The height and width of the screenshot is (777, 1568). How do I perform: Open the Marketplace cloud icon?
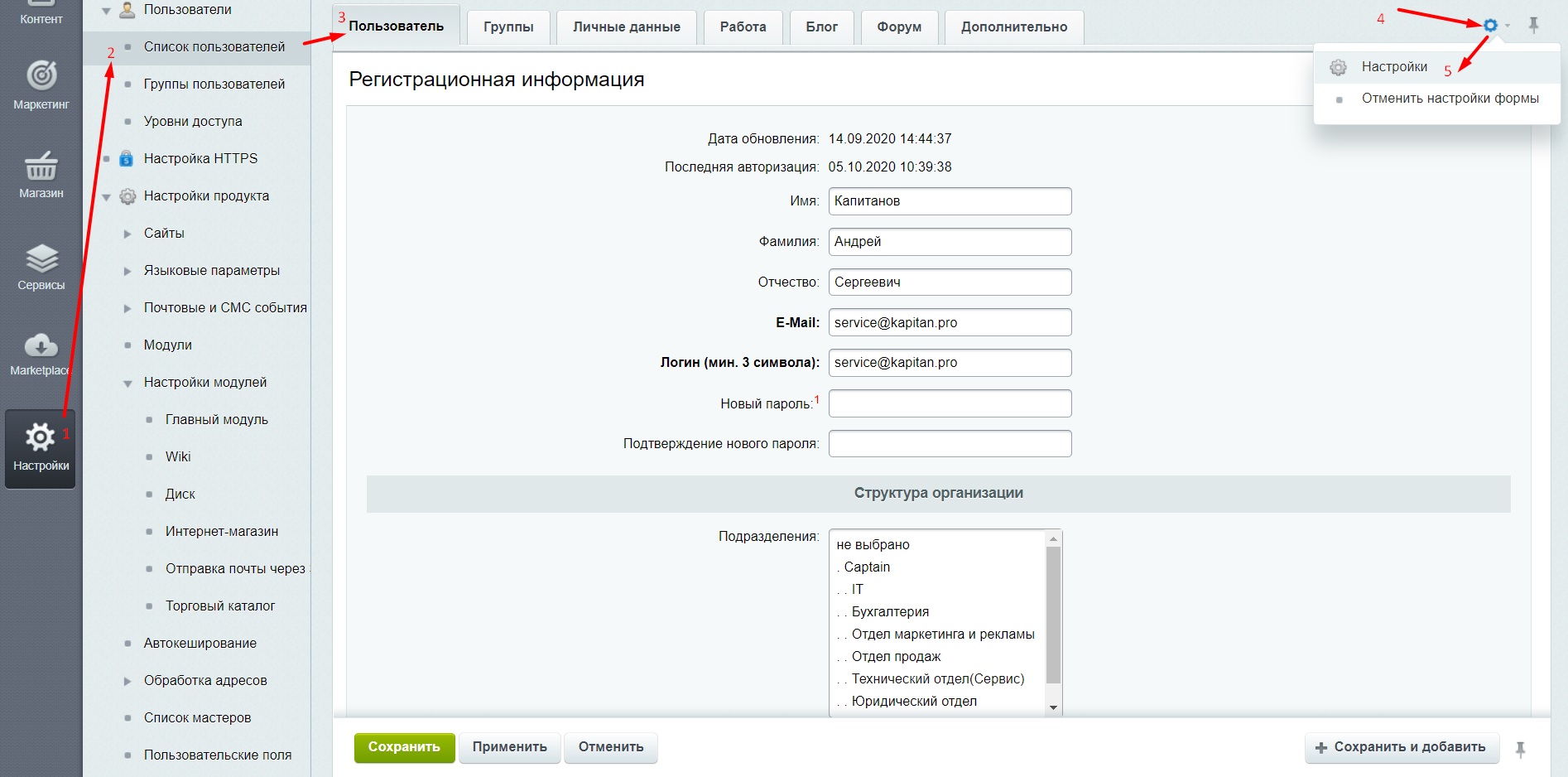(41, 345)
